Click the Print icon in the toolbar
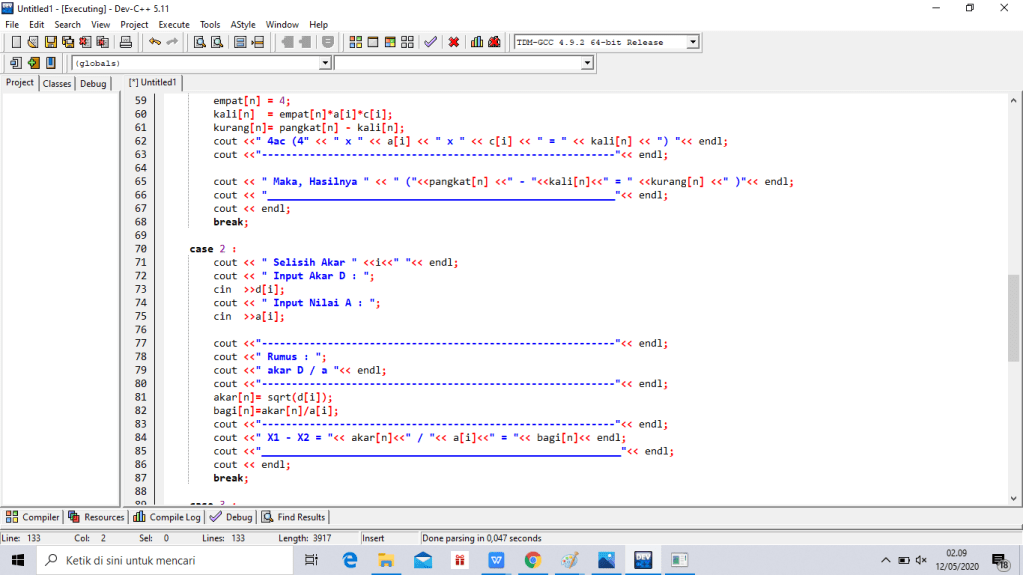The image size is (1023, 575). (126, 42)
